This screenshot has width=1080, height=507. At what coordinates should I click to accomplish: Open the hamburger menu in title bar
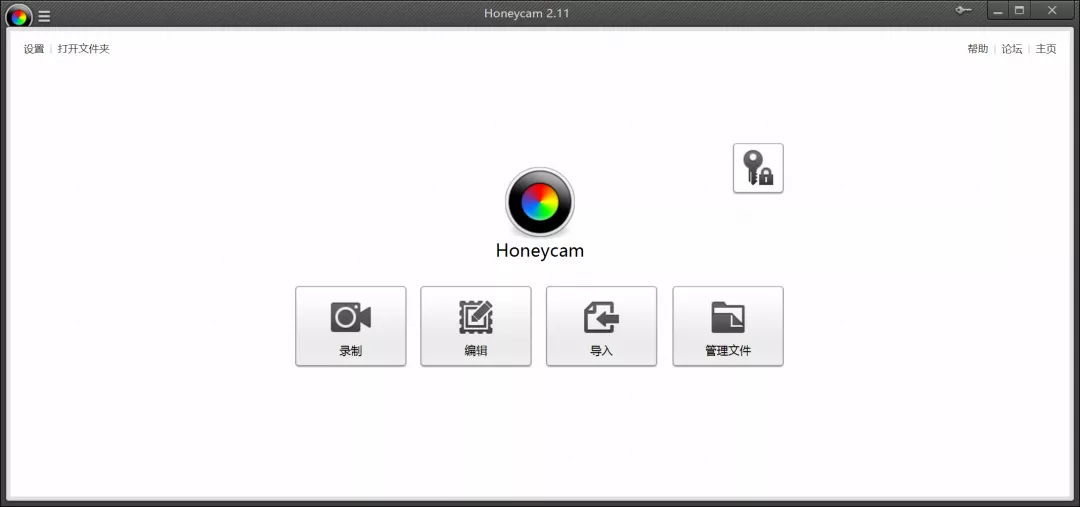(x=44, y=17)
